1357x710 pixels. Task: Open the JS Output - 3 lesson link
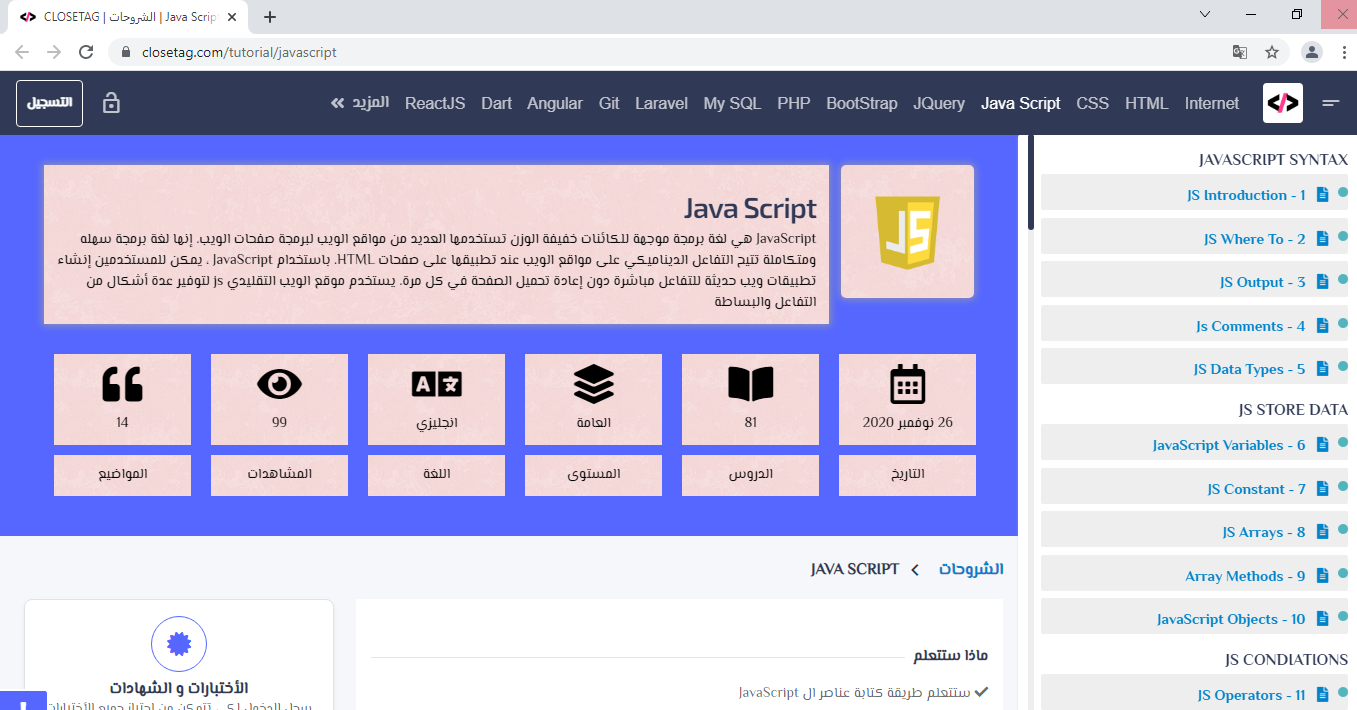[1263, 282]
